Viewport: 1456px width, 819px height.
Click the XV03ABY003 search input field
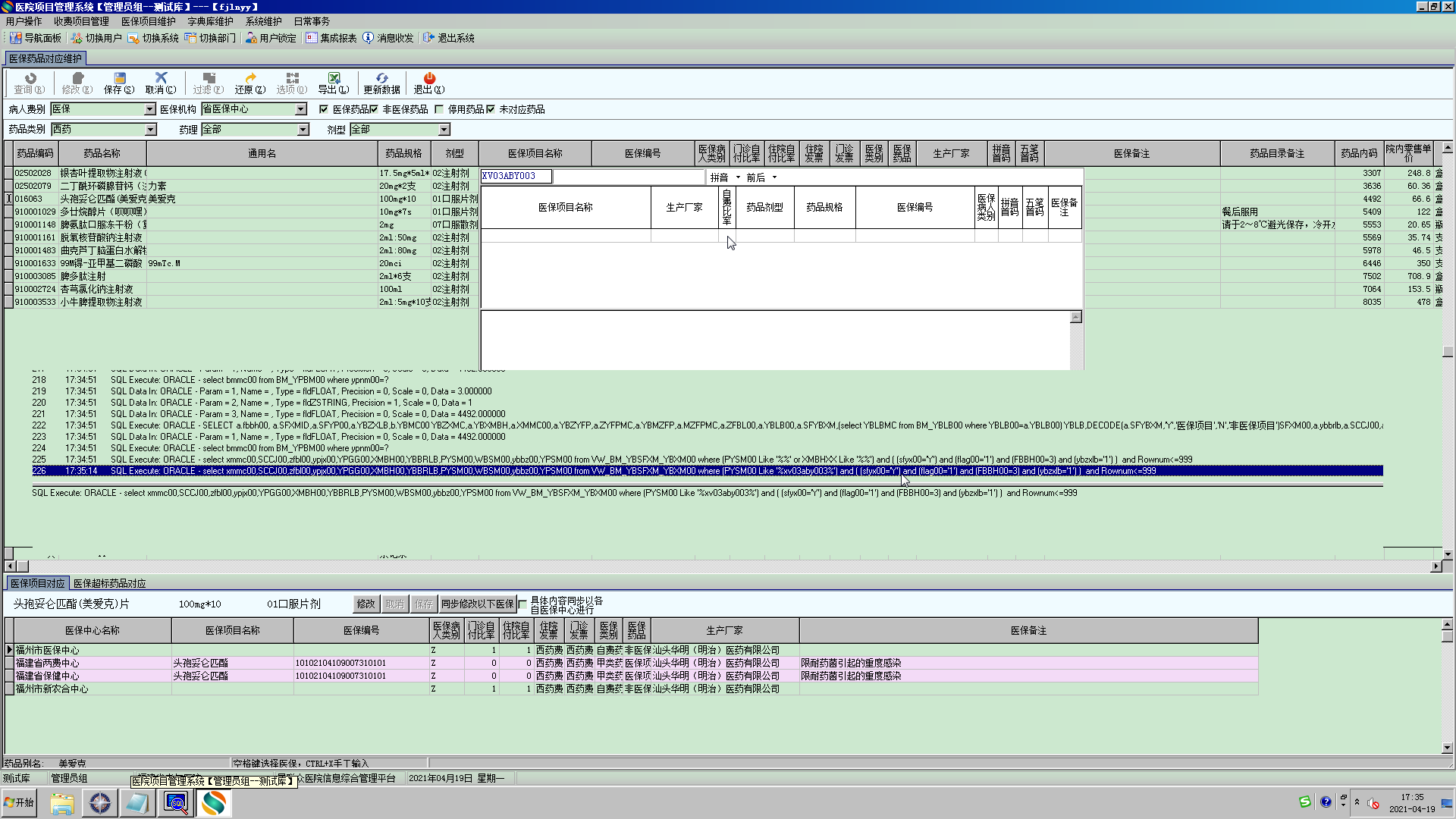pos(516,176)
